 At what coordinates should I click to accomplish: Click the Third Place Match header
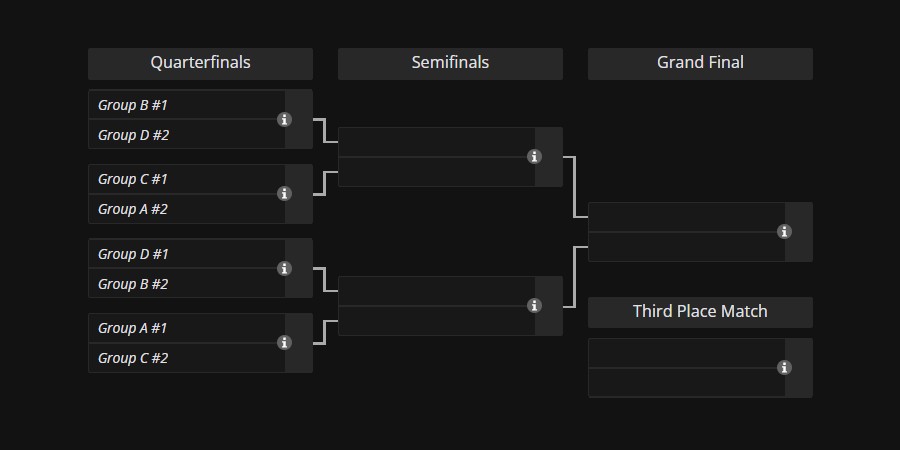pos(700,312)
